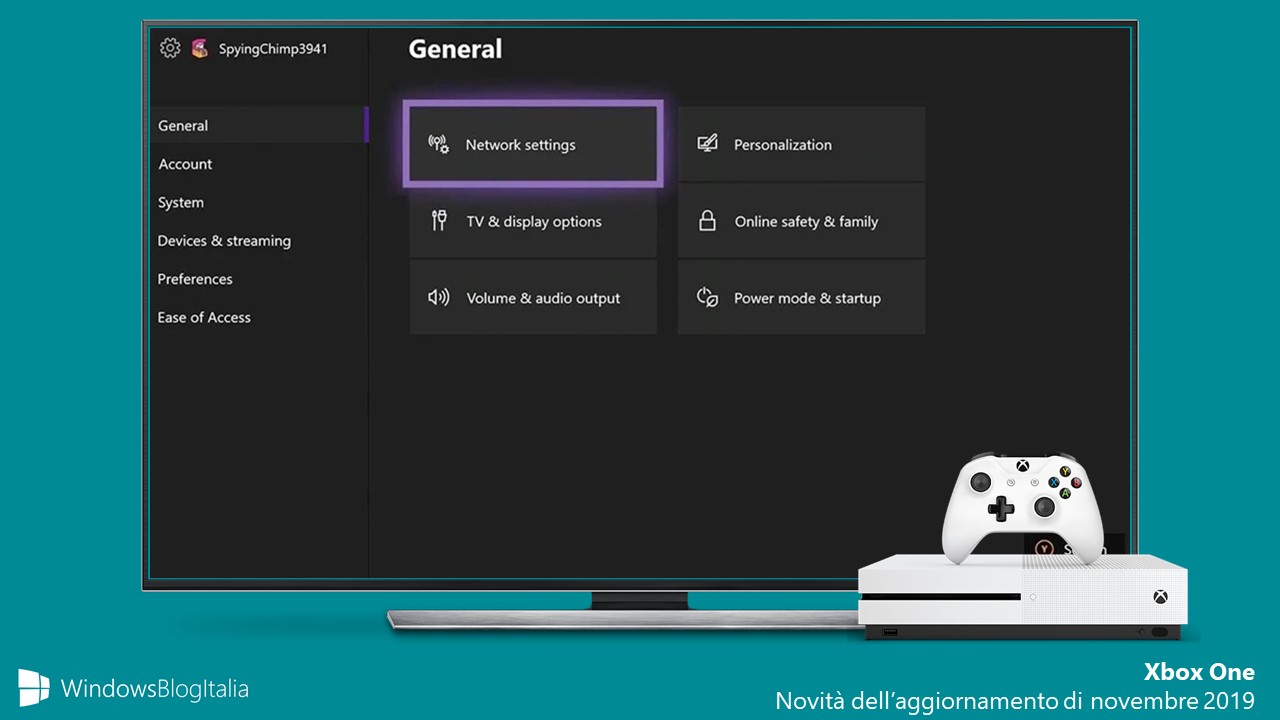Click the Volume & audio speaker icon
The image size is (1280, 720).
439,297
